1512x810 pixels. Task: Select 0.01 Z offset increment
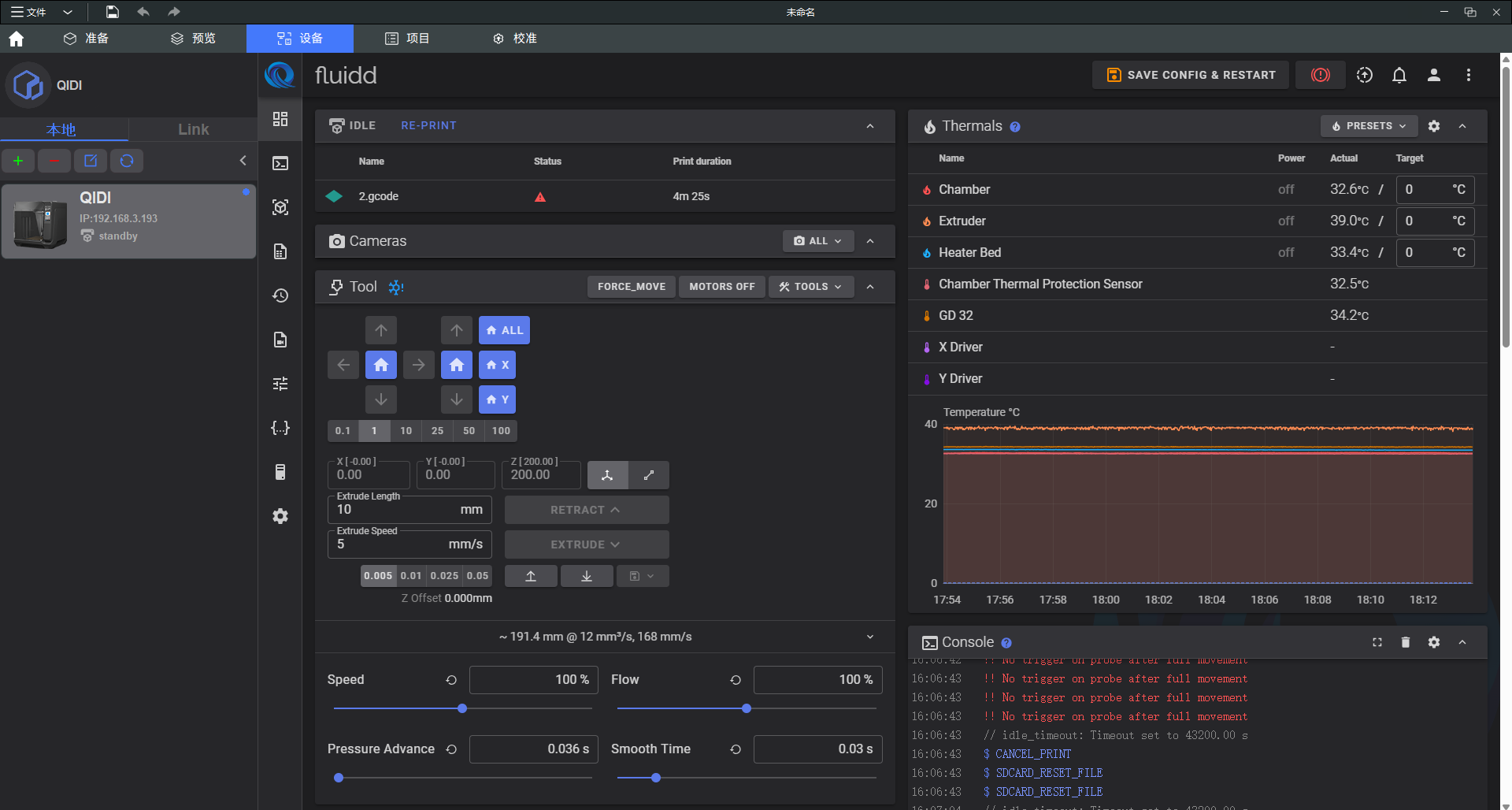(410, 576)
